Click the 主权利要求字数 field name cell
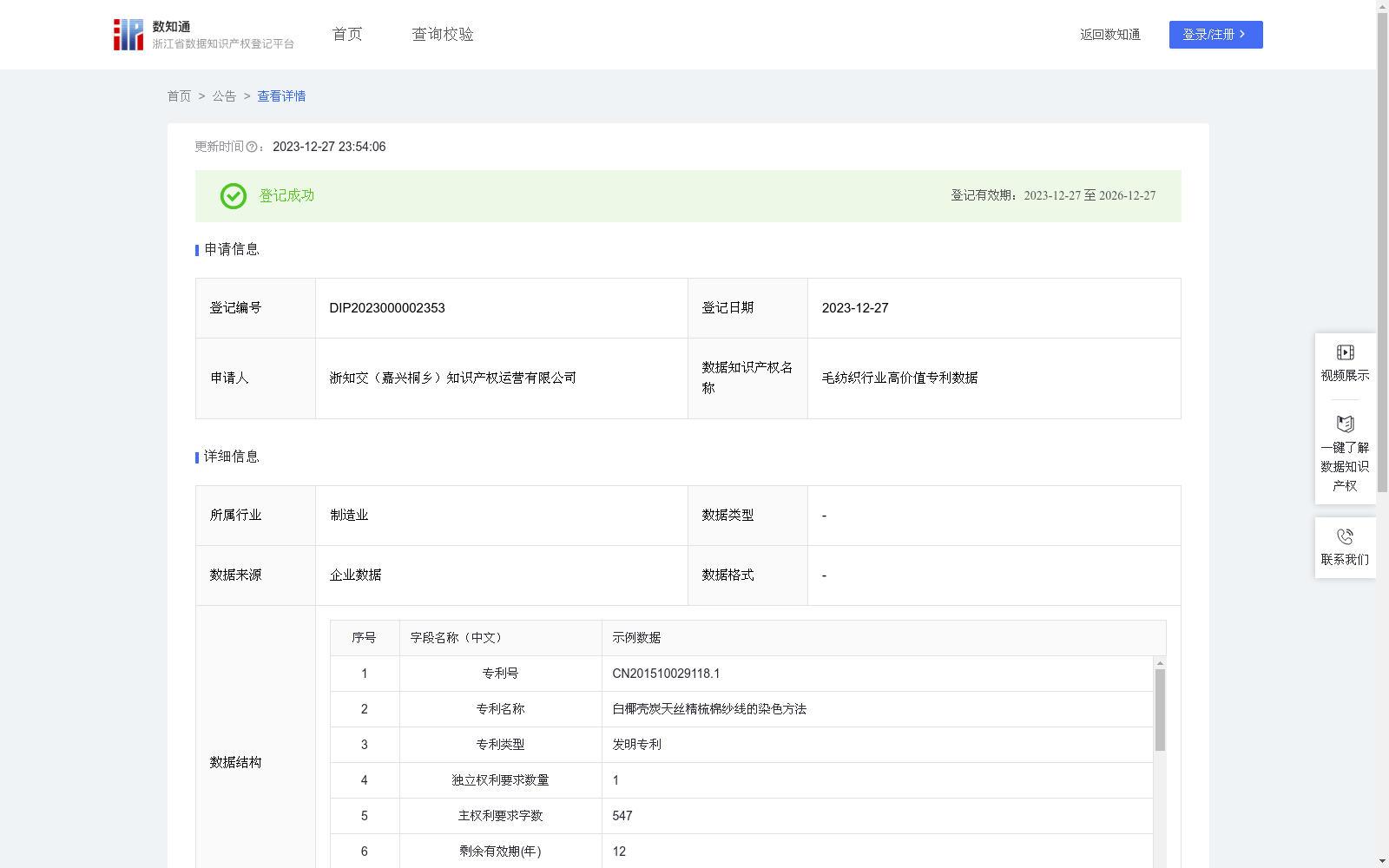Image resolution: width=1389 pixels, height=868 pixels. pyautogui.click(x=501, y=816)
